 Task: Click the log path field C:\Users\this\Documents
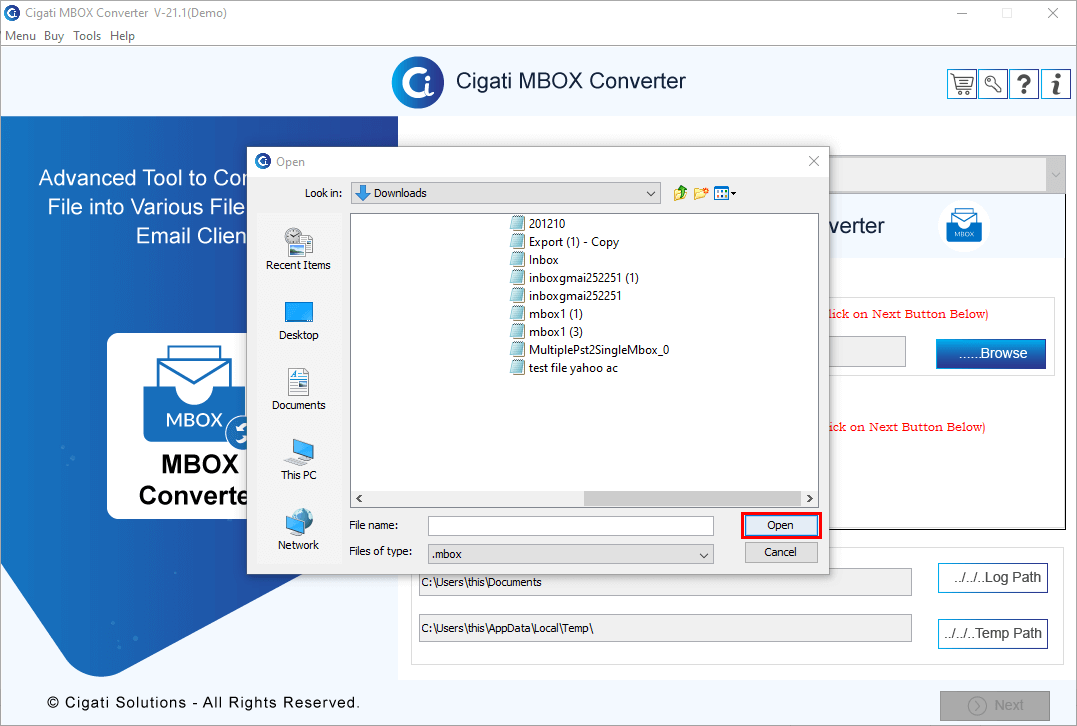tap(665, 582)
